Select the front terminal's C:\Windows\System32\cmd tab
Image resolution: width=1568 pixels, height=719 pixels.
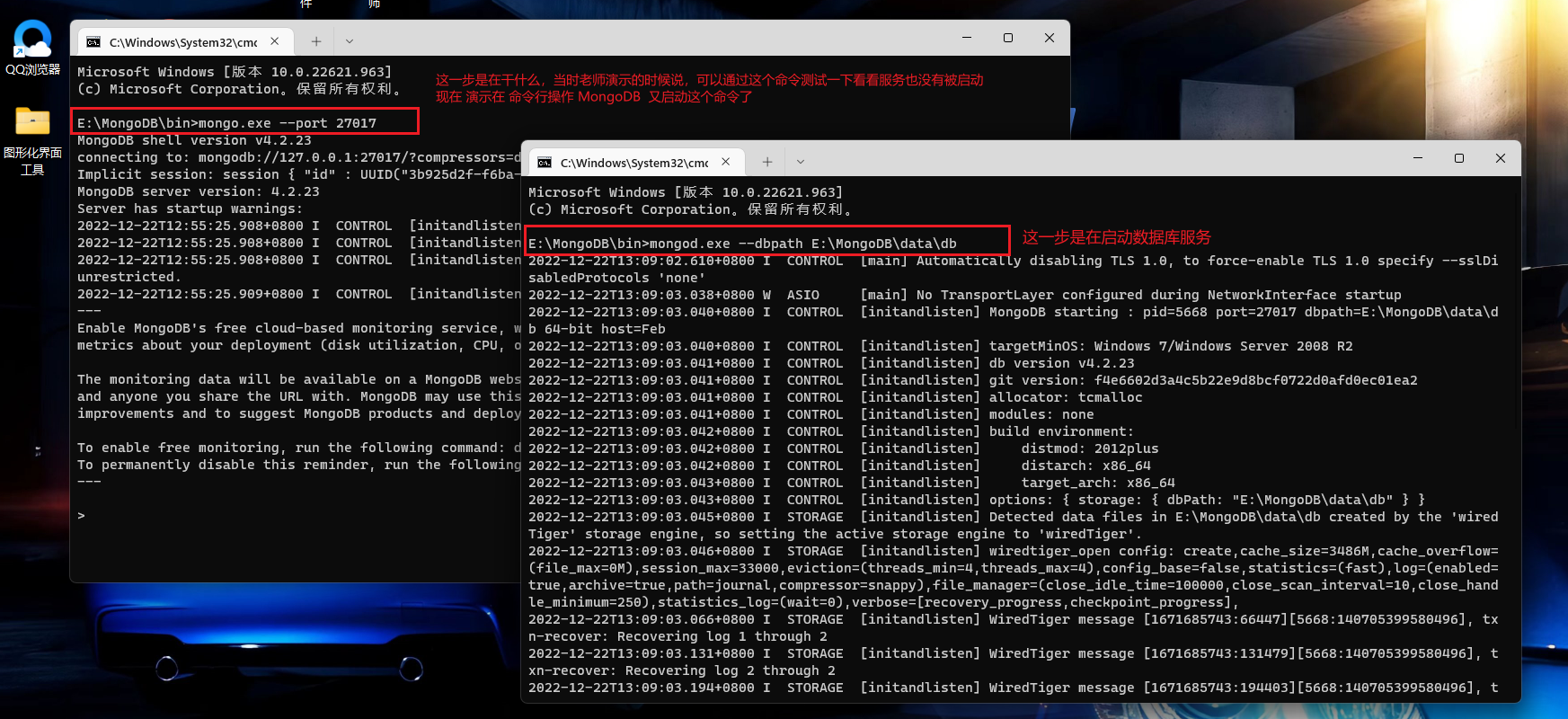click(635, 162)
